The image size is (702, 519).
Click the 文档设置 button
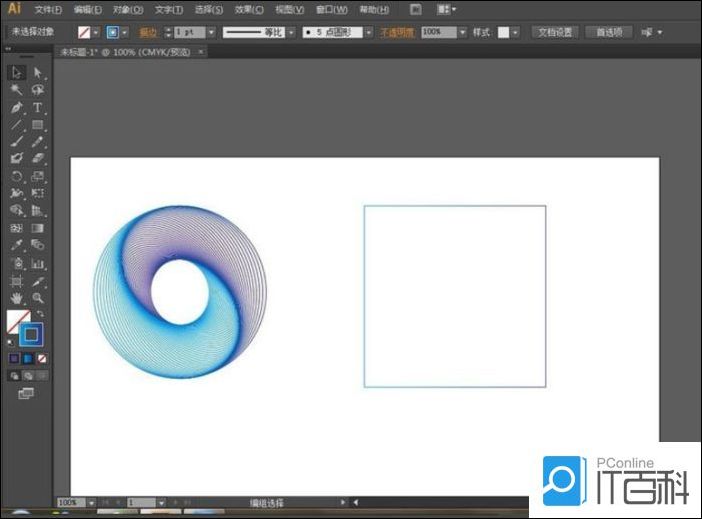click(x=555, y=32)
